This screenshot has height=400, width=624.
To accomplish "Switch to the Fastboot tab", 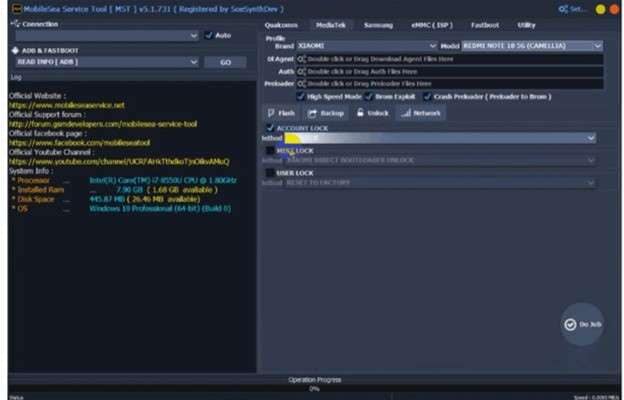I will pos(485,25).
